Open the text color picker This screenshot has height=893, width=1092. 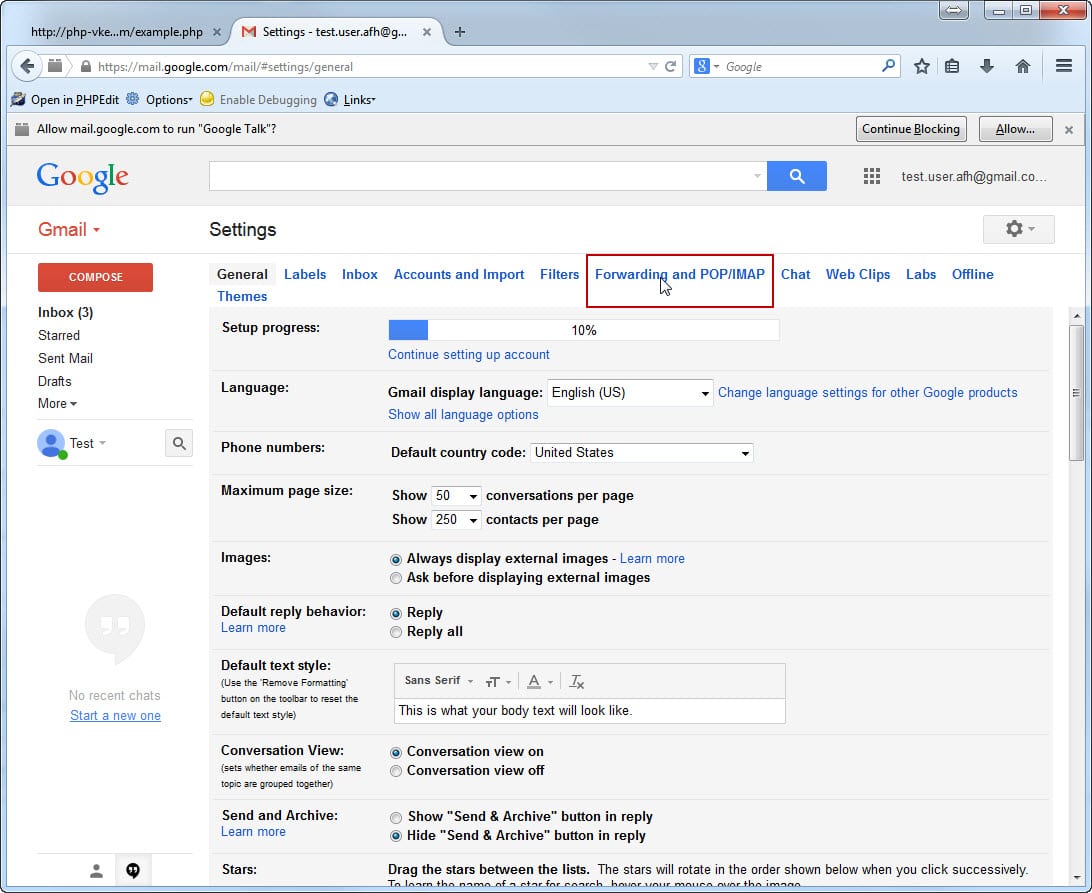(x=539, y=681)
